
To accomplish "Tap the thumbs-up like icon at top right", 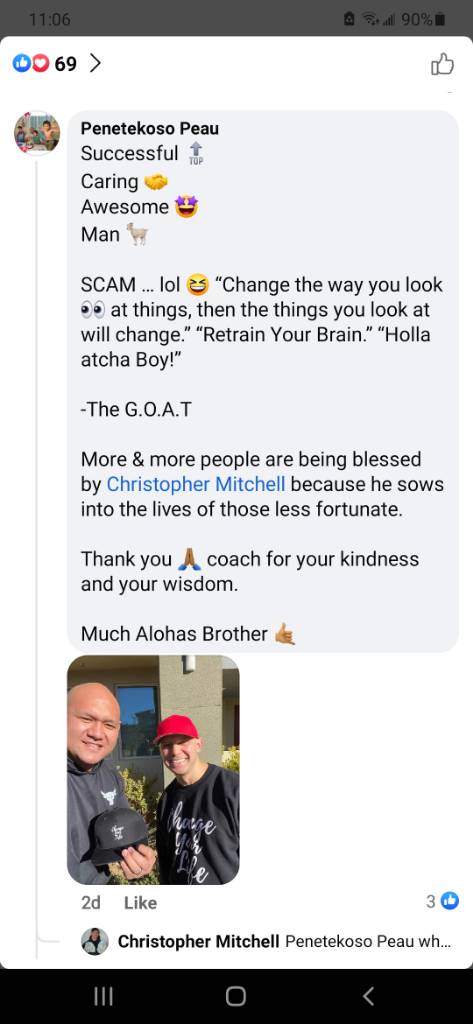I will (442, 64).
